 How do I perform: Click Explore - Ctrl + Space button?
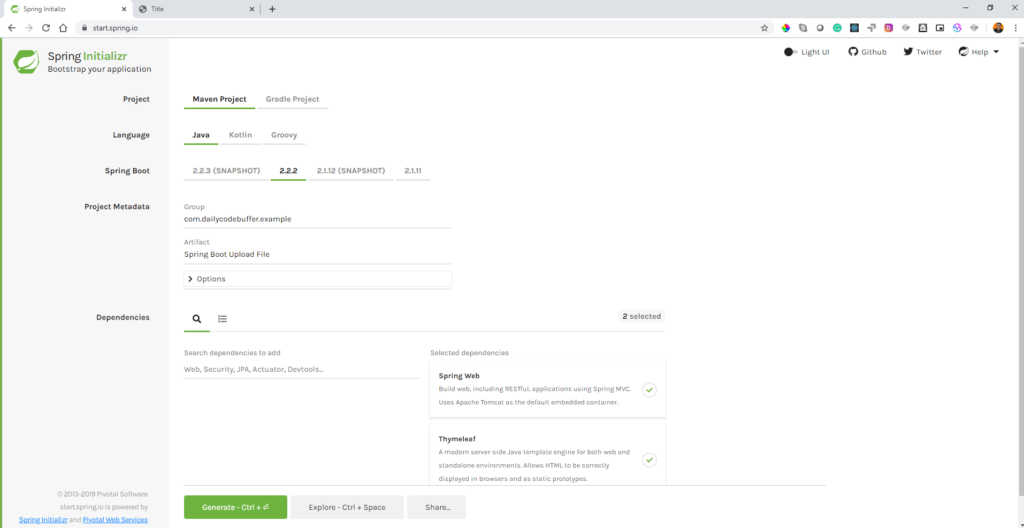point(347,507)
